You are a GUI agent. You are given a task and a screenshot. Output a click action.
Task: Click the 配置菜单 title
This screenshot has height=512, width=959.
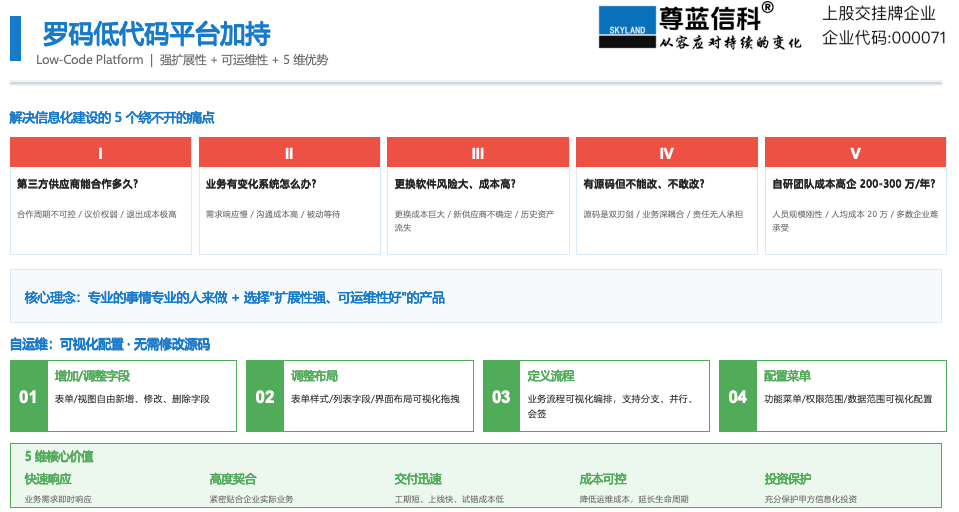click(788, 376)
